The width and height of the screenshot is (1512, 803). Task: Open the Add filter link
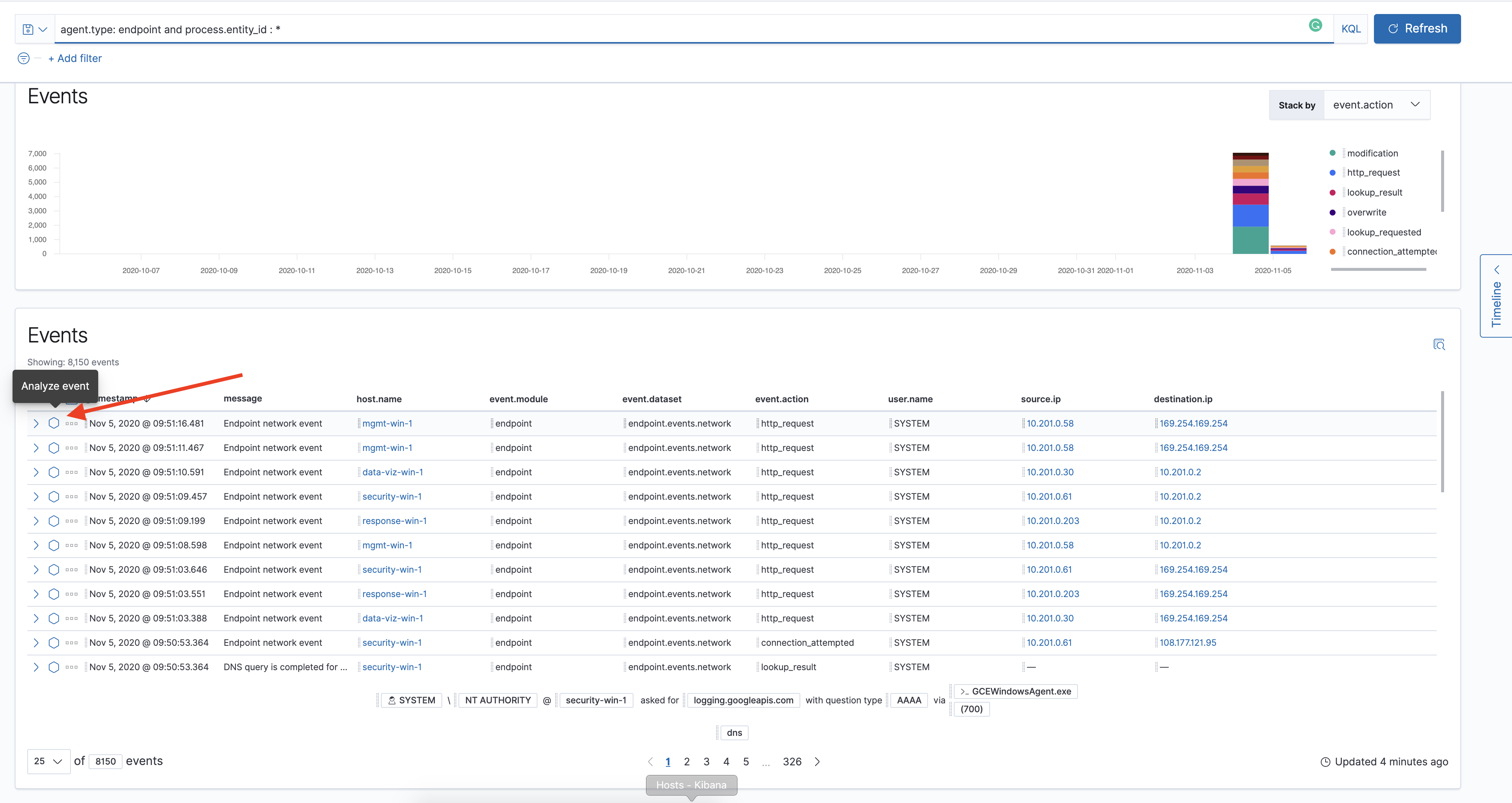(75, 58)
